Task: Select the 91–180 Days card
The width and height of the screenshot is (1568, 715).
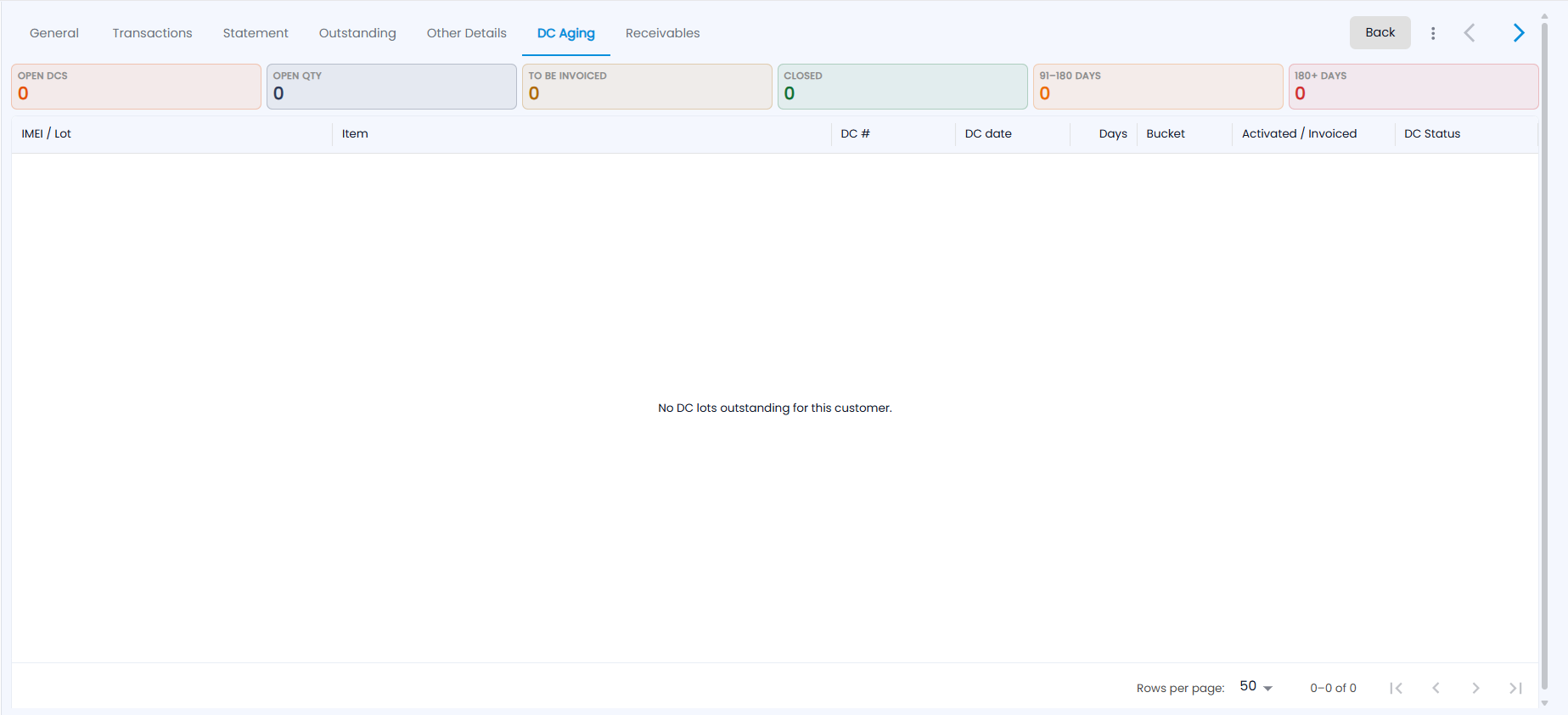Action: [x=1158, y=87]
